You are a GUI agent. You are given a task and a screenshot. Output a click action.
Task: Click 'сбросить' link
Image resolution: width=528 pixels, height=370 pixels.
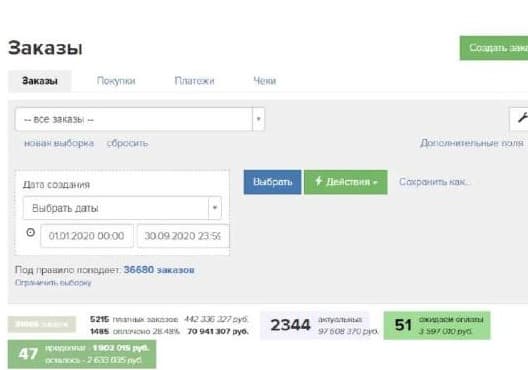point(127,143)
